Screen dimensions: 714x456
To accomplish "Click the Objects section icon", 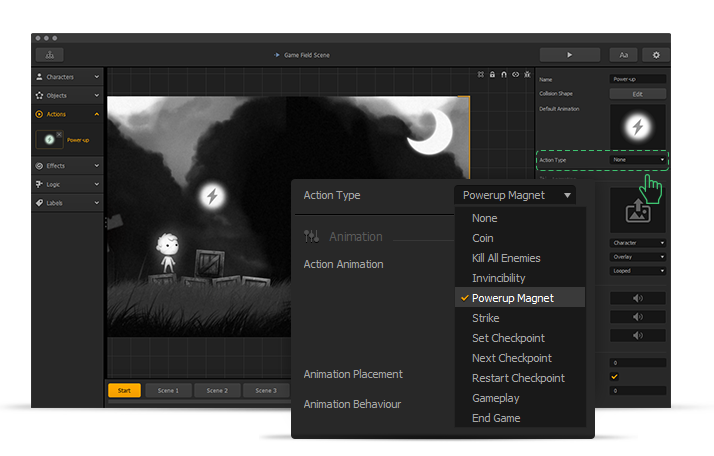I will tap(39, 95).
